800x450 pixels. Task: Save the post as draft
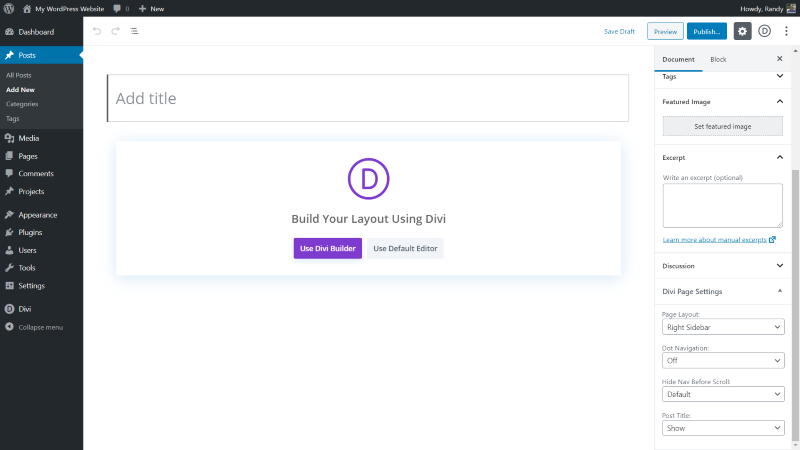tap(619, 31)
